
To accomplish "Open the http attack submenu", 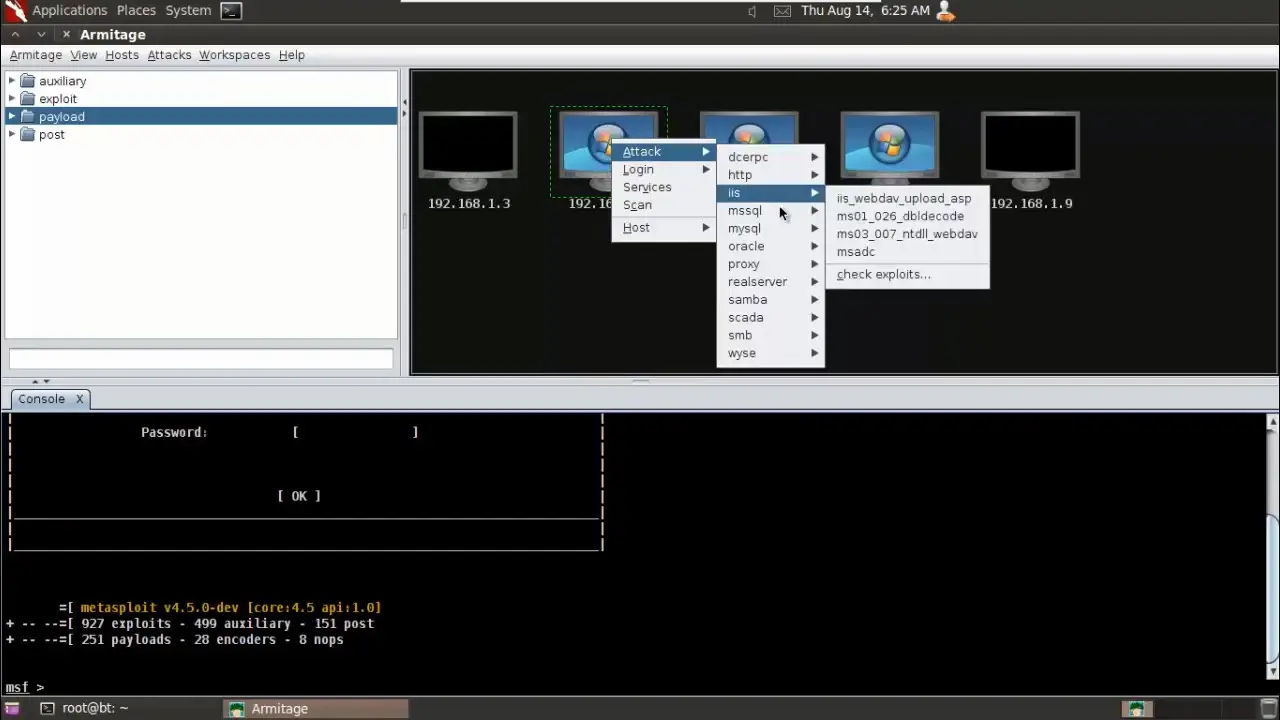I will [771, 175].
